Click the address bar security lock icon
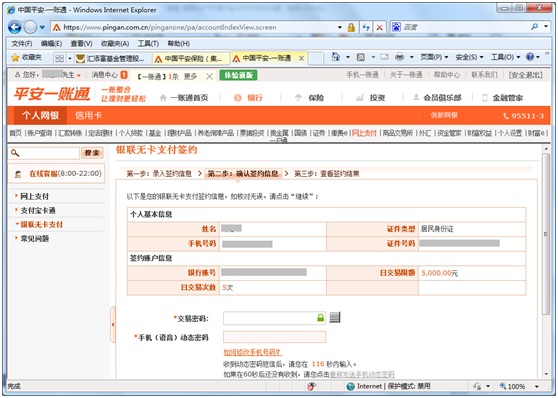The height and width of the screenshot is (398, 558). tap(351, 27)
